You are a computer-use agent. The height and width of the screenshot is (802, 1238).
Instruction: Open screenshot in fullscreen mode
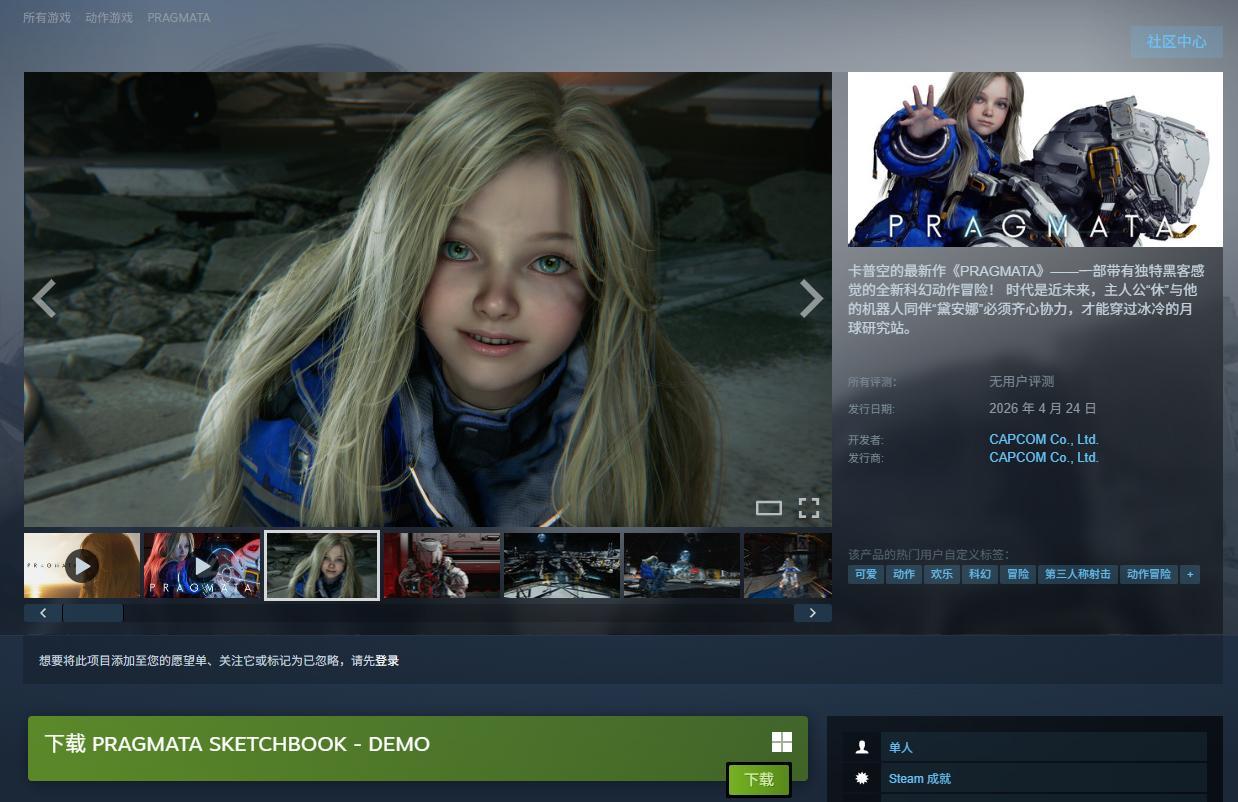point(809,508)
